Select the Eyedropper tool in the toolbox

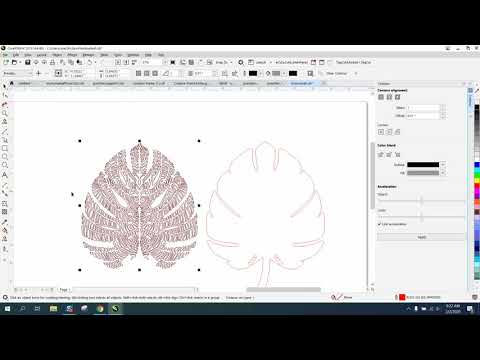5,222
